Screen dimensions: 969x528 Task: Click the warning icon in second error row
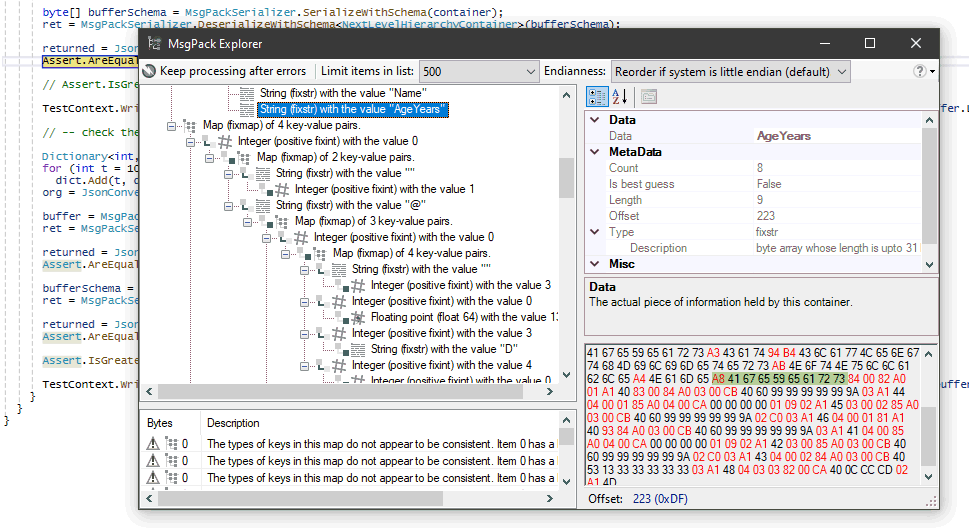coord(153,461)
